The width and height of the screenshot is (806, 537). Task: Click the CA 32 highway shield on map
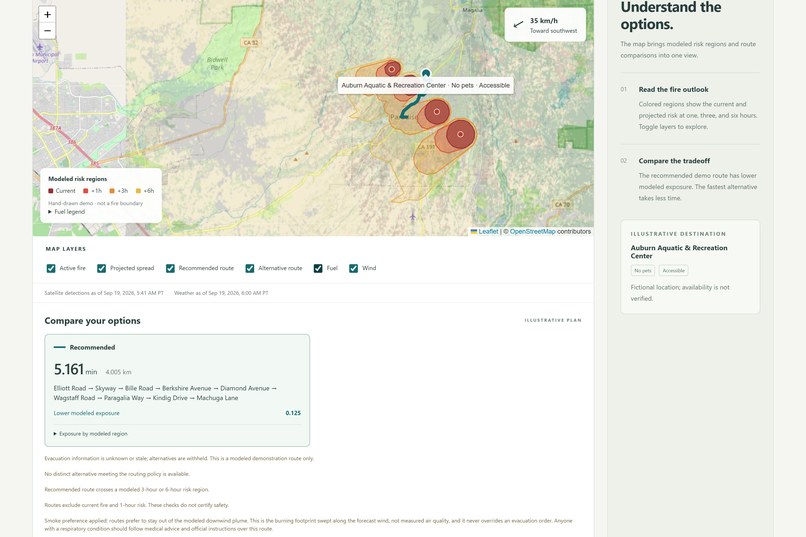(251, 43)
